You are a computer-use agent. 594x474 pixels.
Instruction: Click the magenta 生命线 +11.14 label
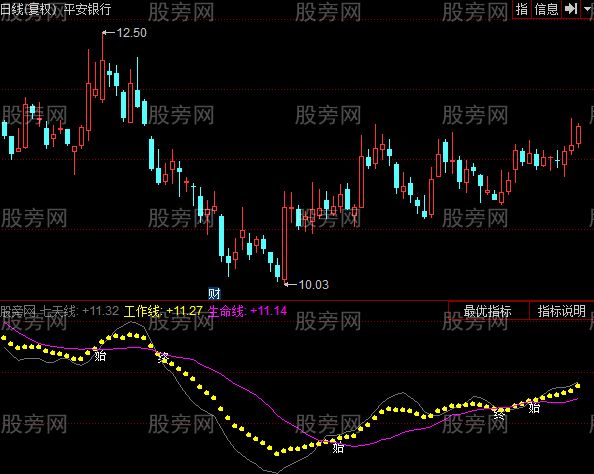pos(247,311)
